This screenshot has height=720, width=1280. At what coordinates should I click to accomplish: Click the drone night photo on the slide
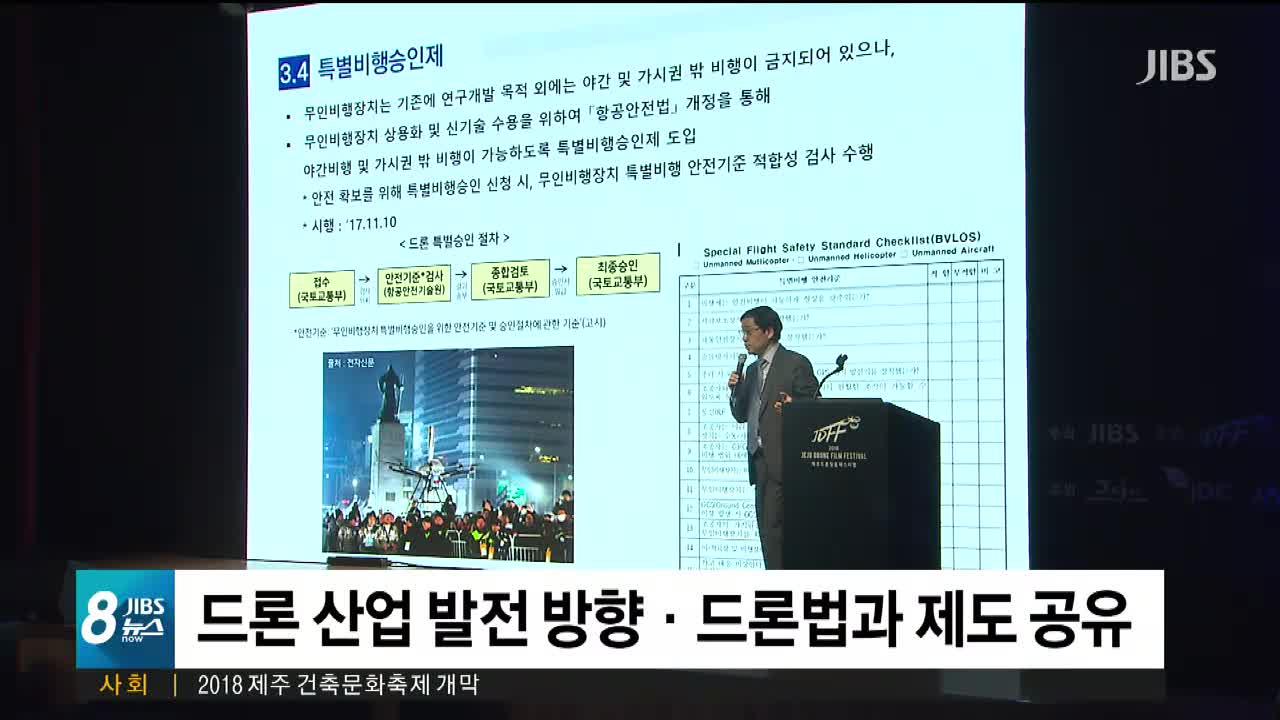[x=447, y=454]
